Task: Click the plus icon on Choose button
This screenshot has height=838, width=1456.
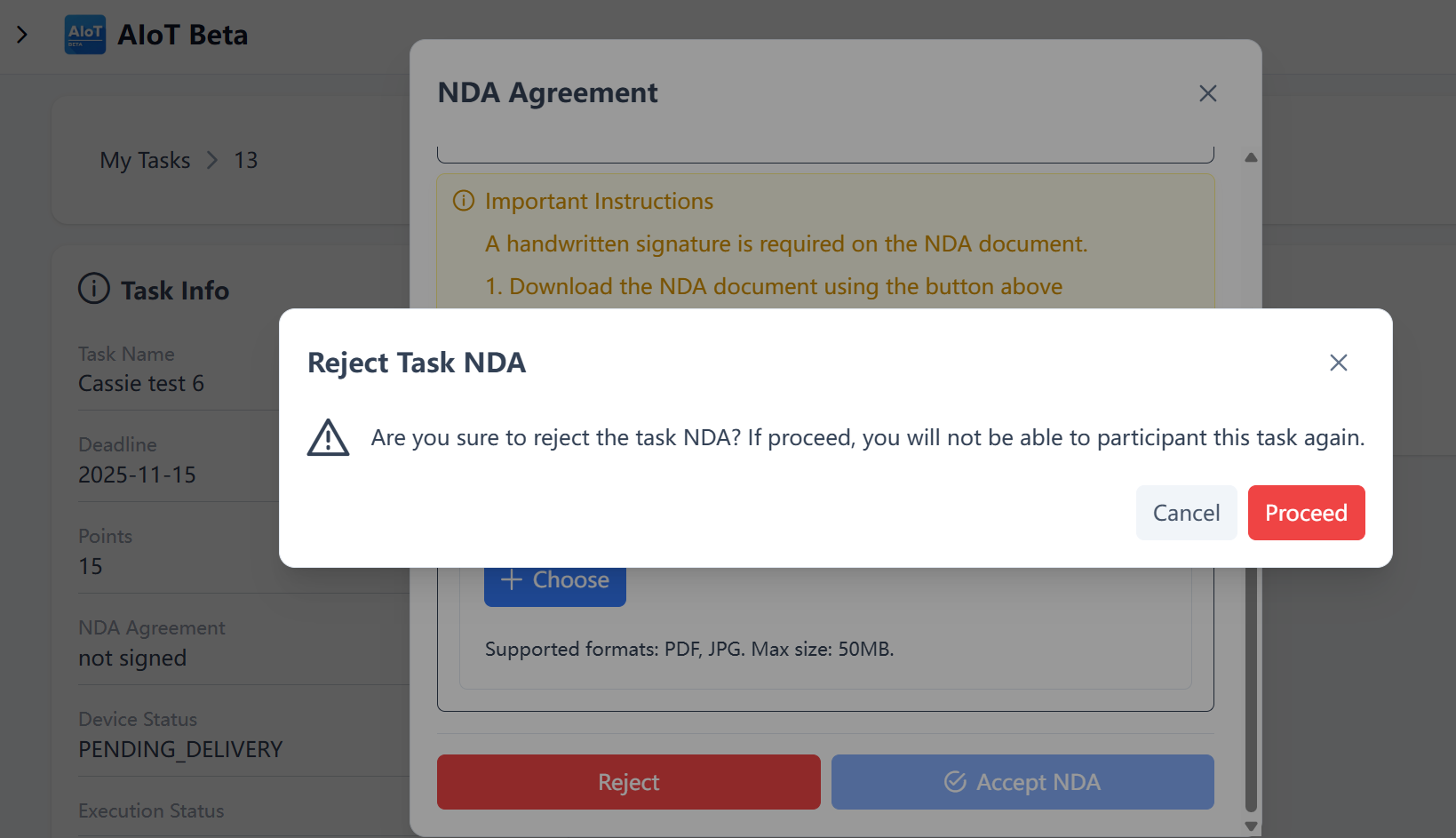Action: point(512,580)
